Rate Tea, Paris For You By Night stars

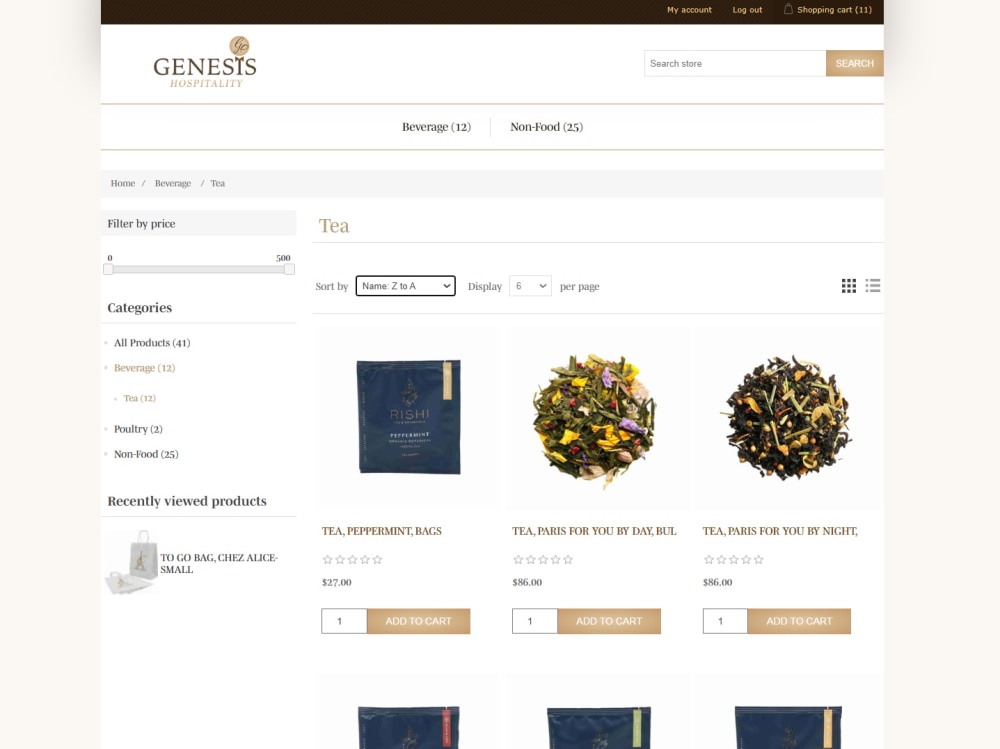pyautogui.click(x=733, y=560)
